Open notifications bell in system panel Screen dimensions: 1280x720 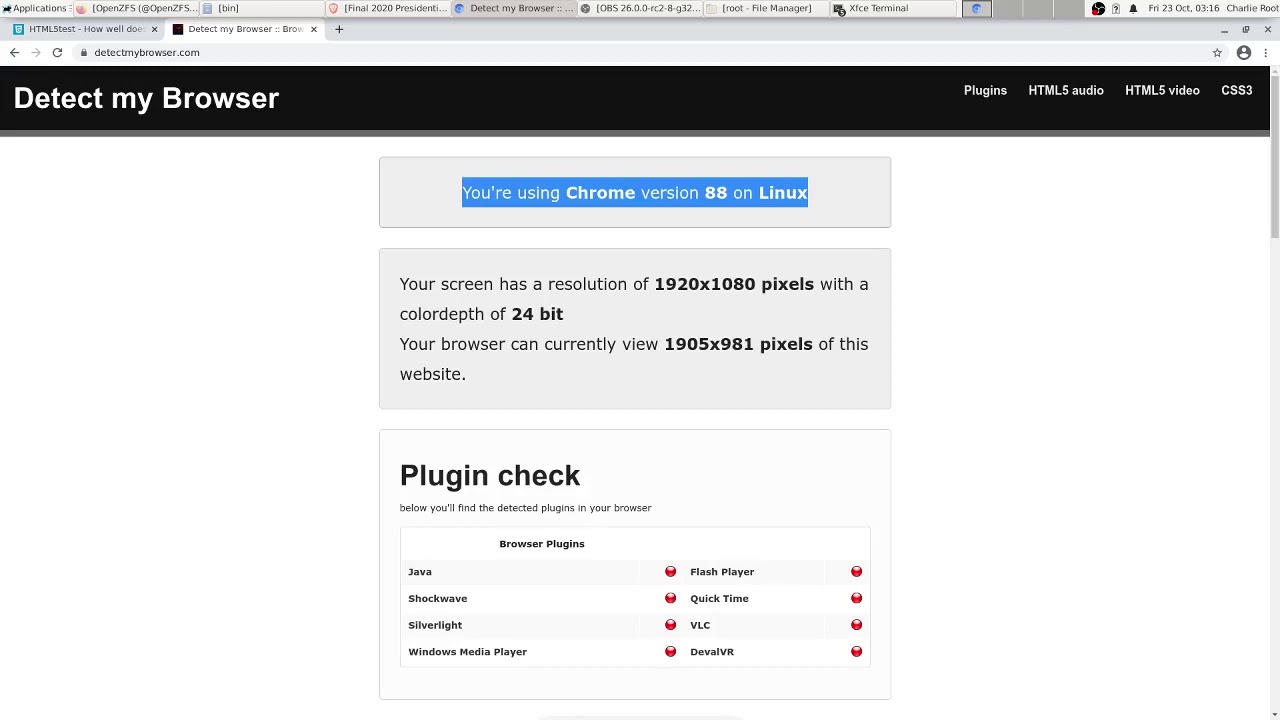point(1133,8)
